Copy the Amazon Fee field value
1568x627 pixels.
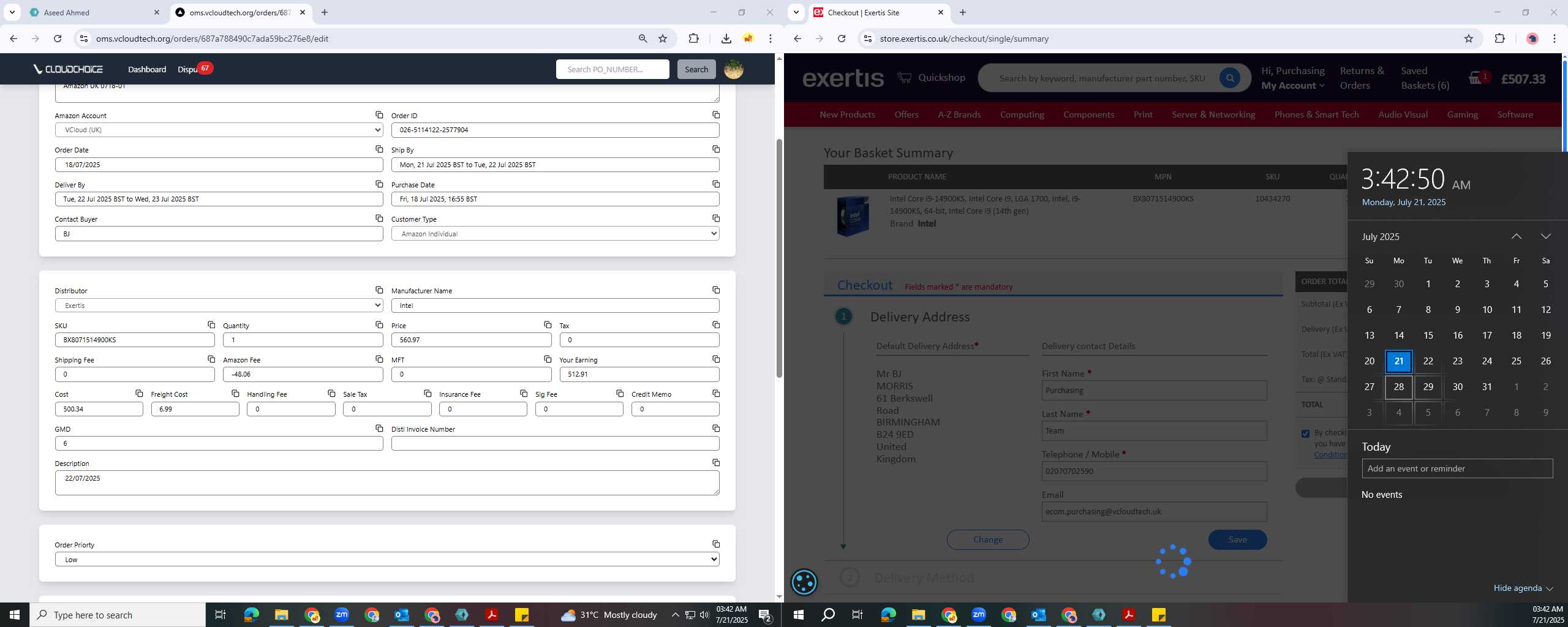click(379, 359)
